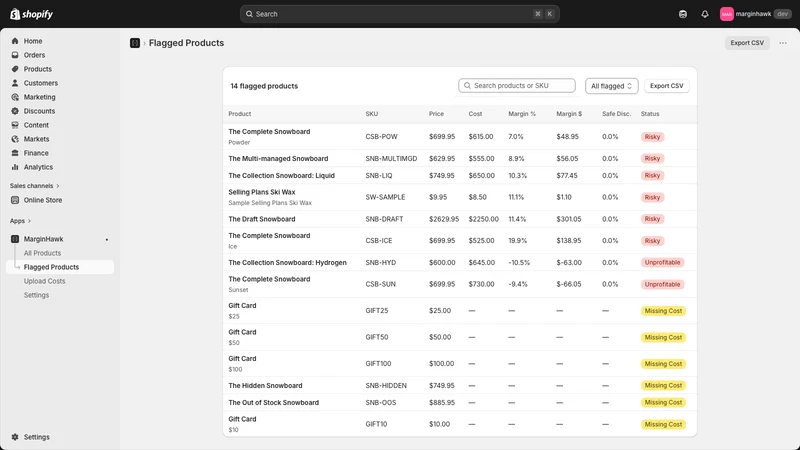The height and width of the screenshot is (450, 800).
Task: Expand the Apps section
Action: (x=20, y=221)
